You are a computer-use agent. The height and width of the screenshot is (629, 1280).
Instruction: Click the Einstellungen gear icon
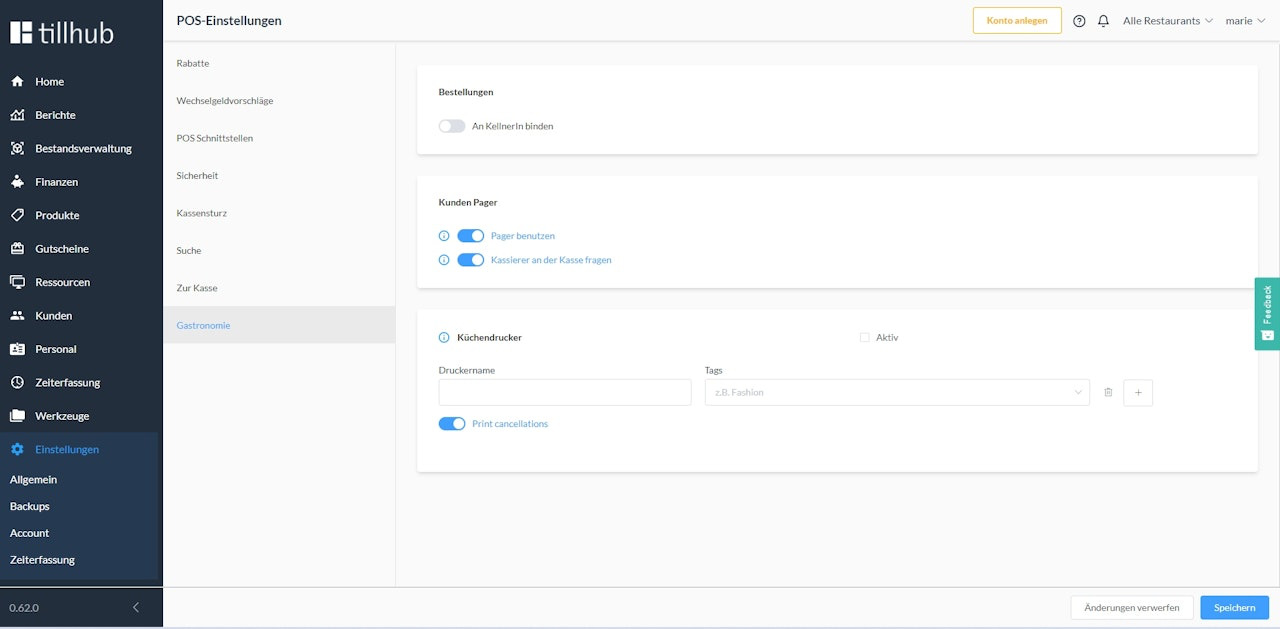pyautogui.click(x=17, y=449)
